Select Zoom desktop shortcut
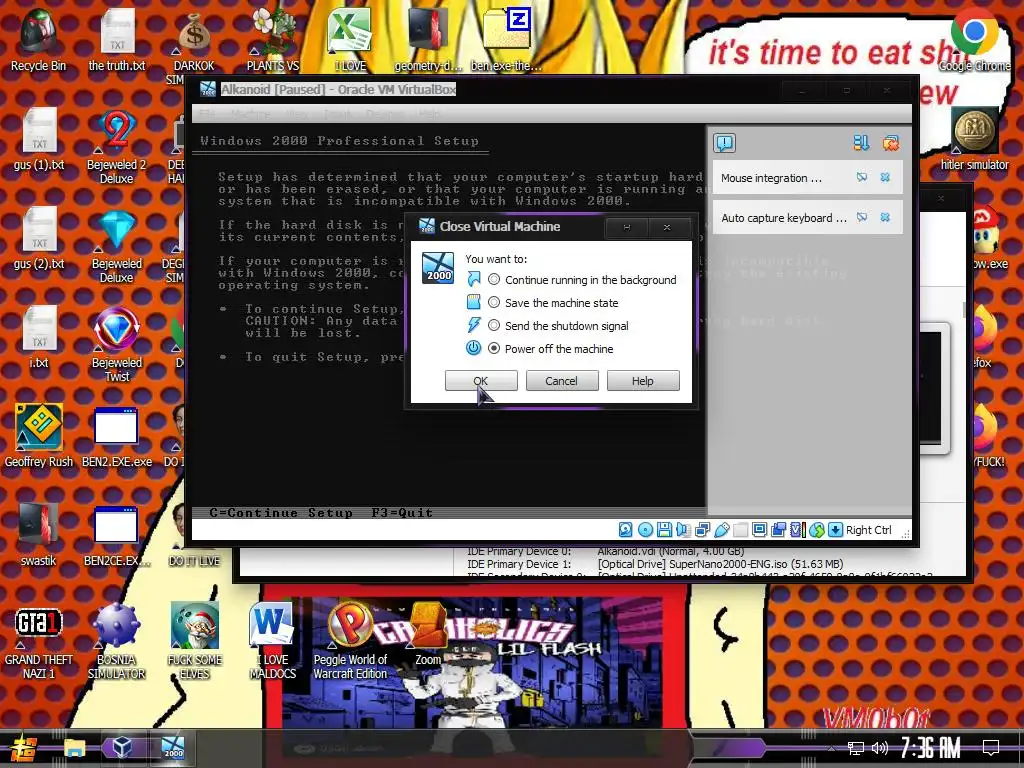 point(428,634)
